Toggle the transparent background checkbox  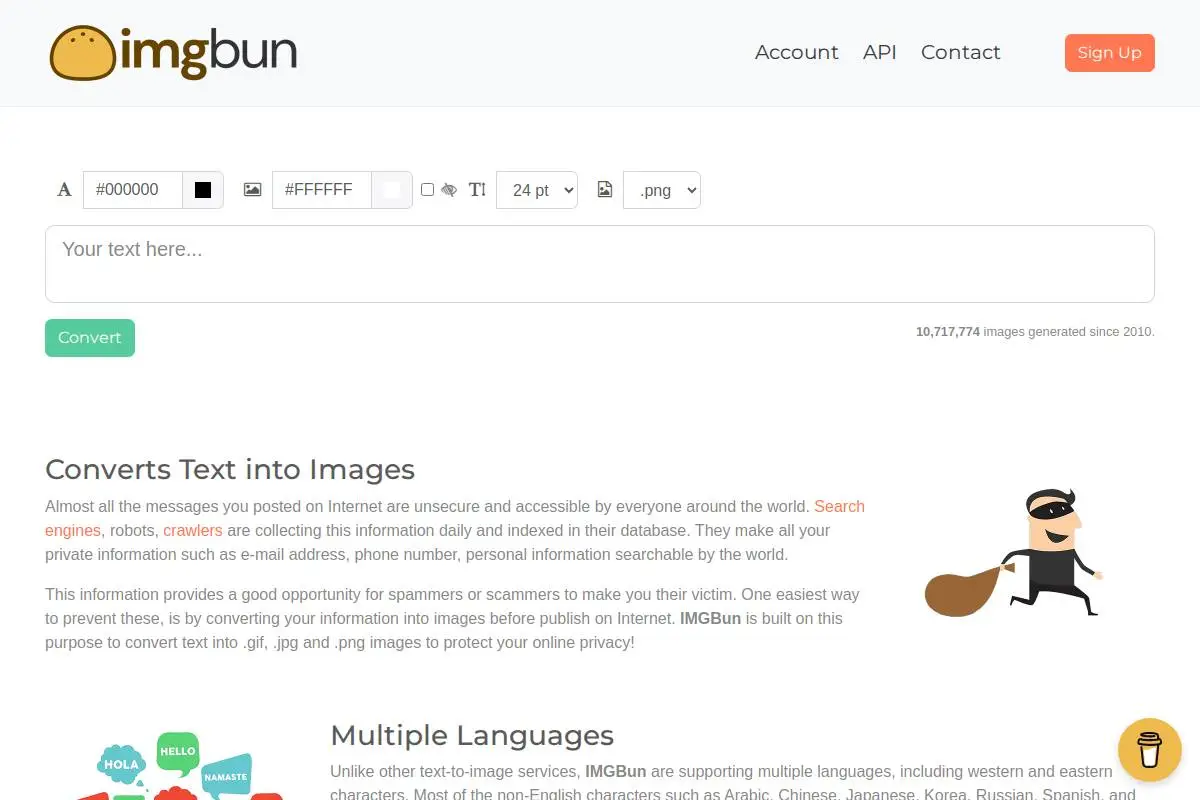pos(428,190)
